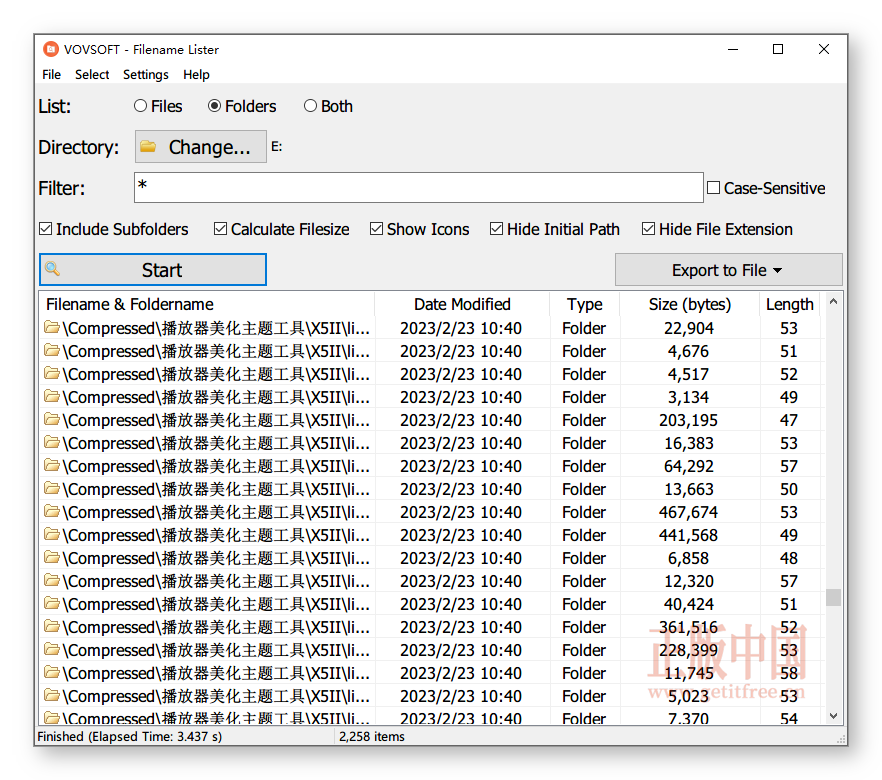The height and width of the screenshot is (780, 882).
Task: Click Folder type cell in 203,195 row
Action: tap(584, 420)
